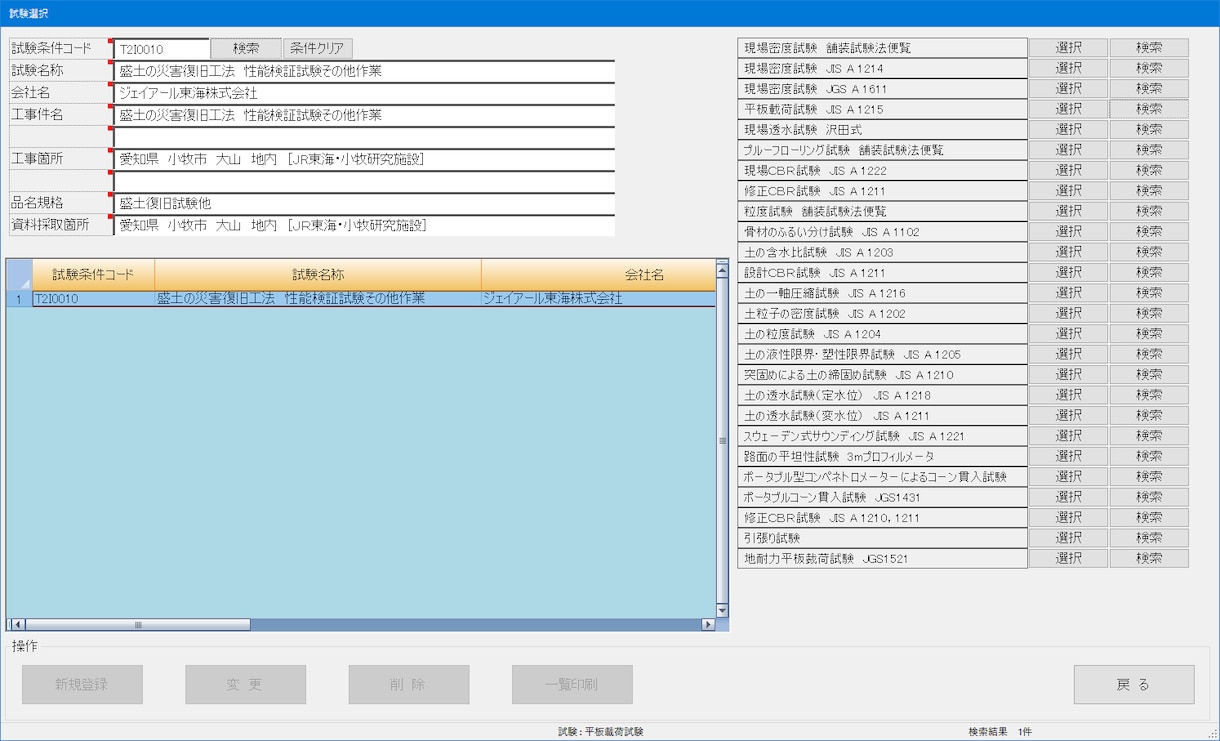Focus the 試験条件コード input containing T2I0010
This screenshot has width=1220, height=741.
coord(162,49)
